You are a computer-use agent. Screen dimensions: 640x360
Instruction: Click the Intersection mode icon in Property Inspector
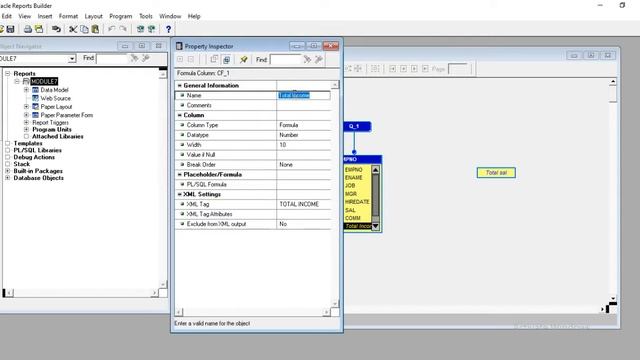click(214, 60)
